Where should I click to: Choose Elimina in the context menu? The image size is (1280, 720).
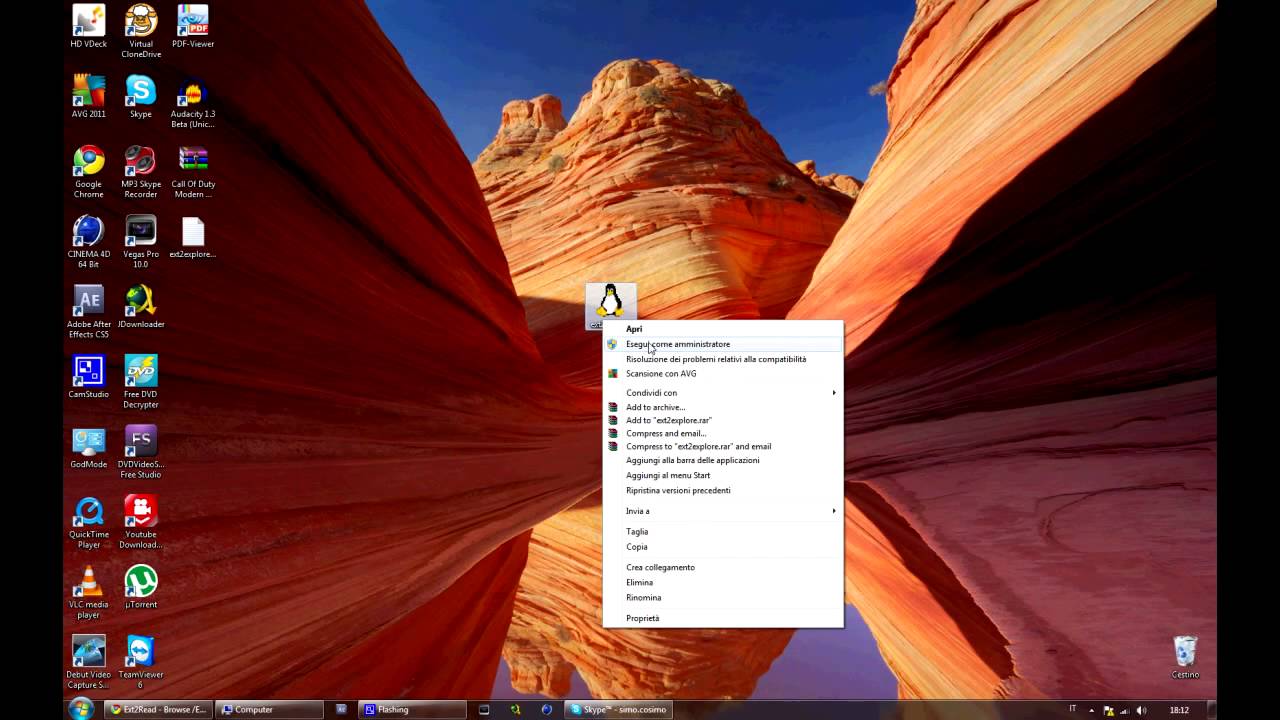(x=723, y=582)
